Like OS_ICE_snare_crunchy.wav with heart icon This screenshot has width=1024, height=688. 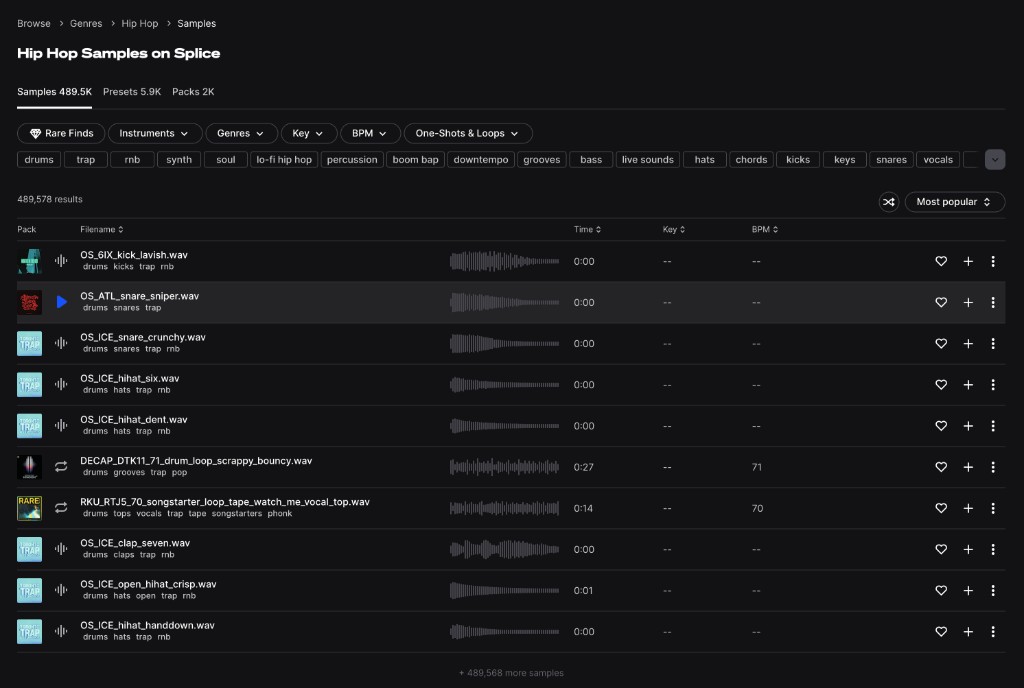(940, 343)
